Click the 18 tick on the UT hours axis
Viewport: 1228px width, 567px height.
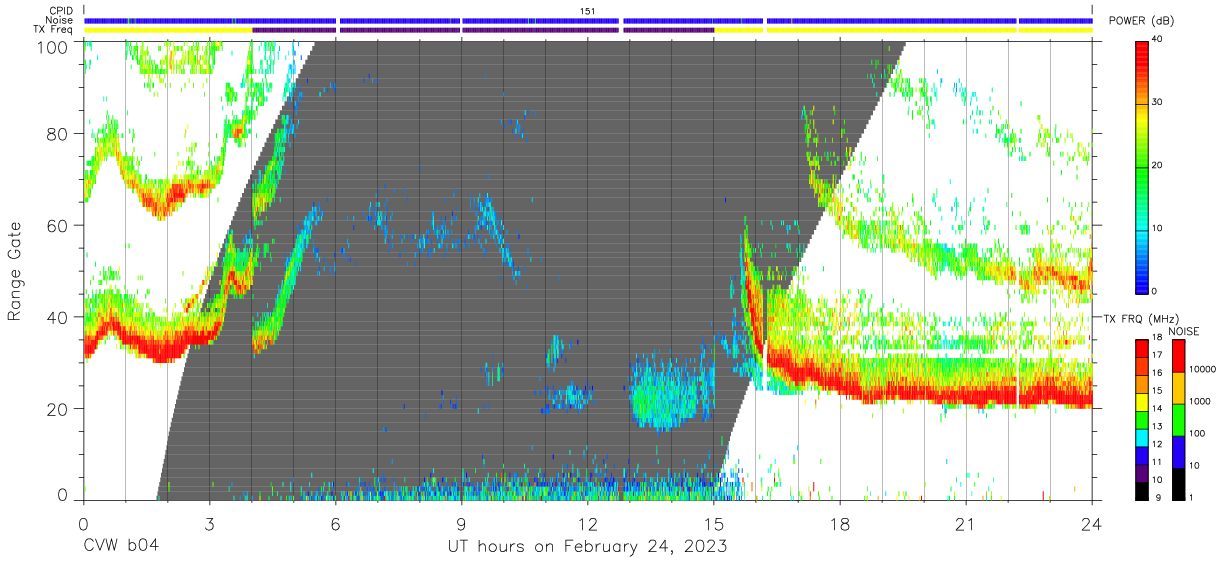tap(840, 523)
